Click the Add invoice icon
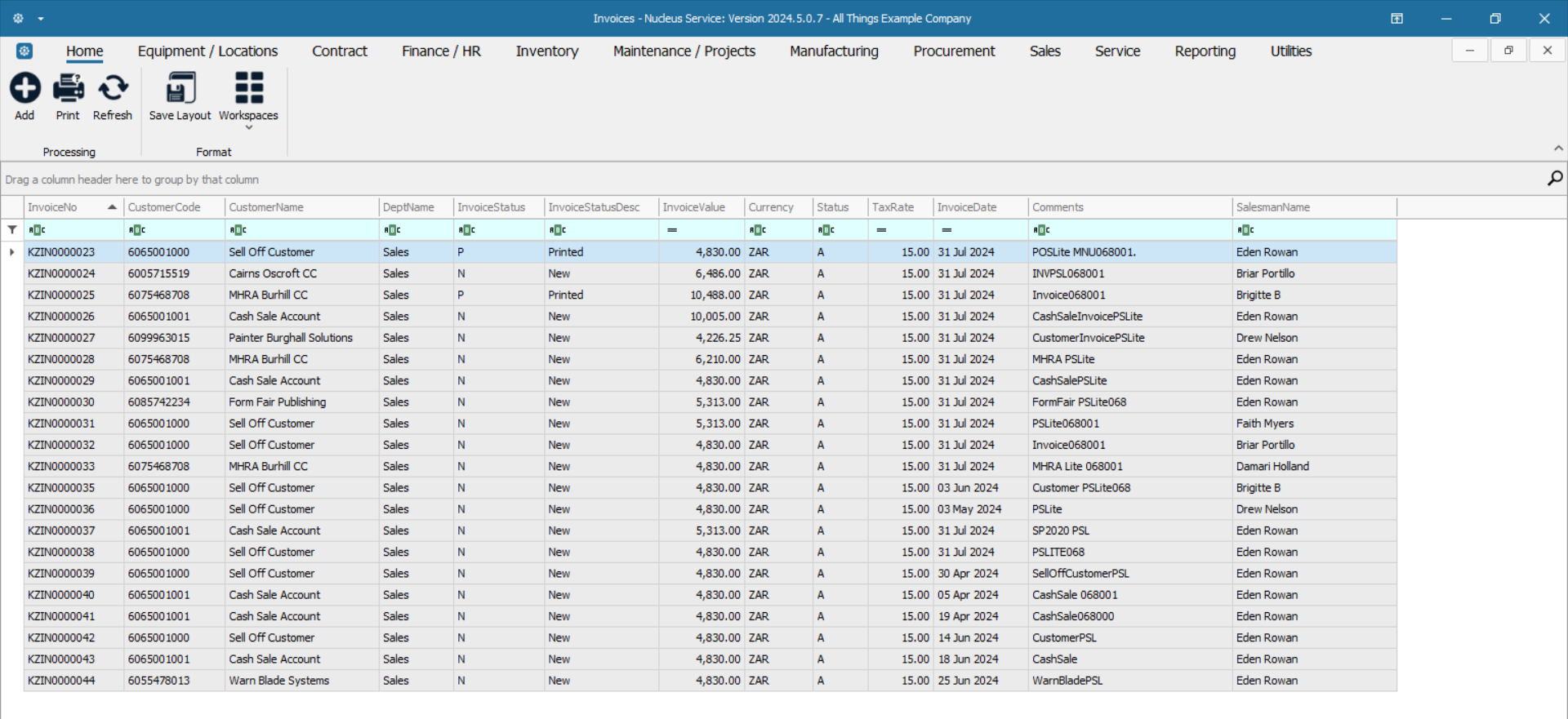Screen dimensions: 1568x719 tap(24, 88)
